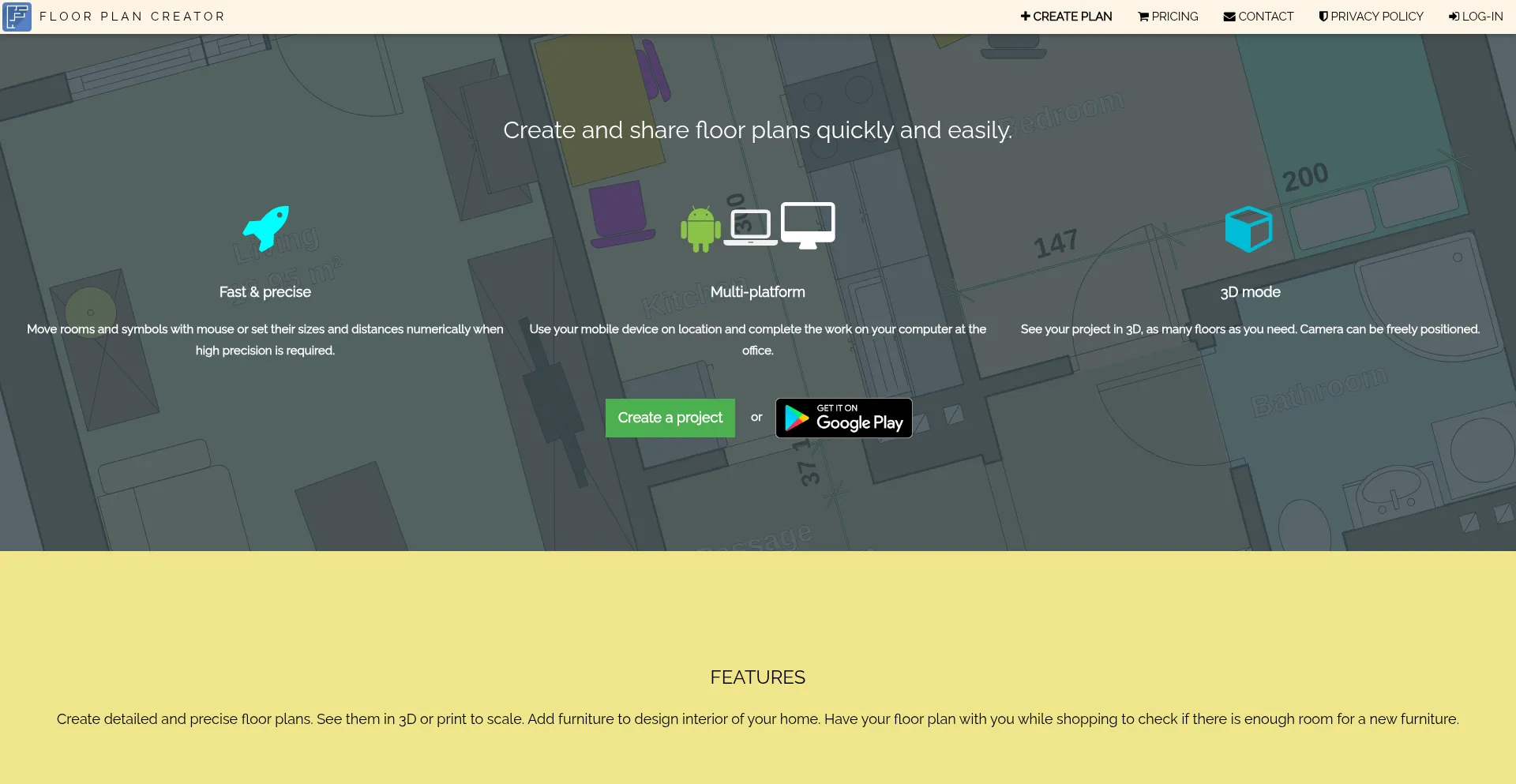Click the Floor Plan Creator logo icon
Screen dimensions: 1516x784
17,17
